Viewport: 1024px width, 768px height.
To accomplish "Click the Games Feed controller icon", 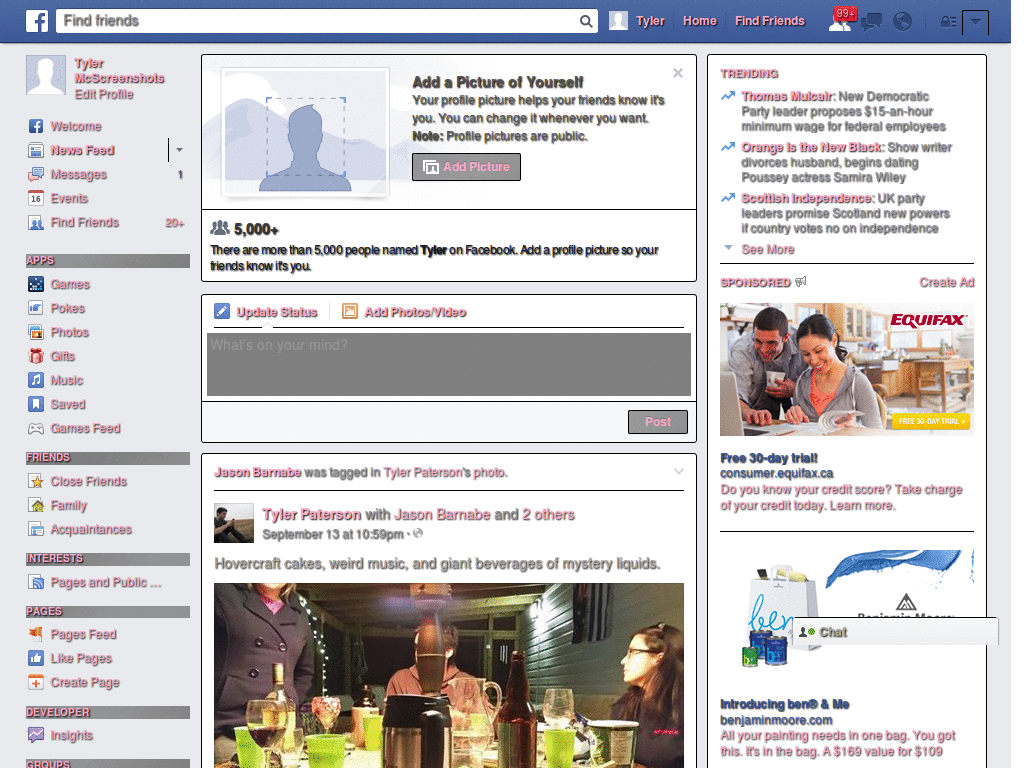I will click(x=36, y=428).
